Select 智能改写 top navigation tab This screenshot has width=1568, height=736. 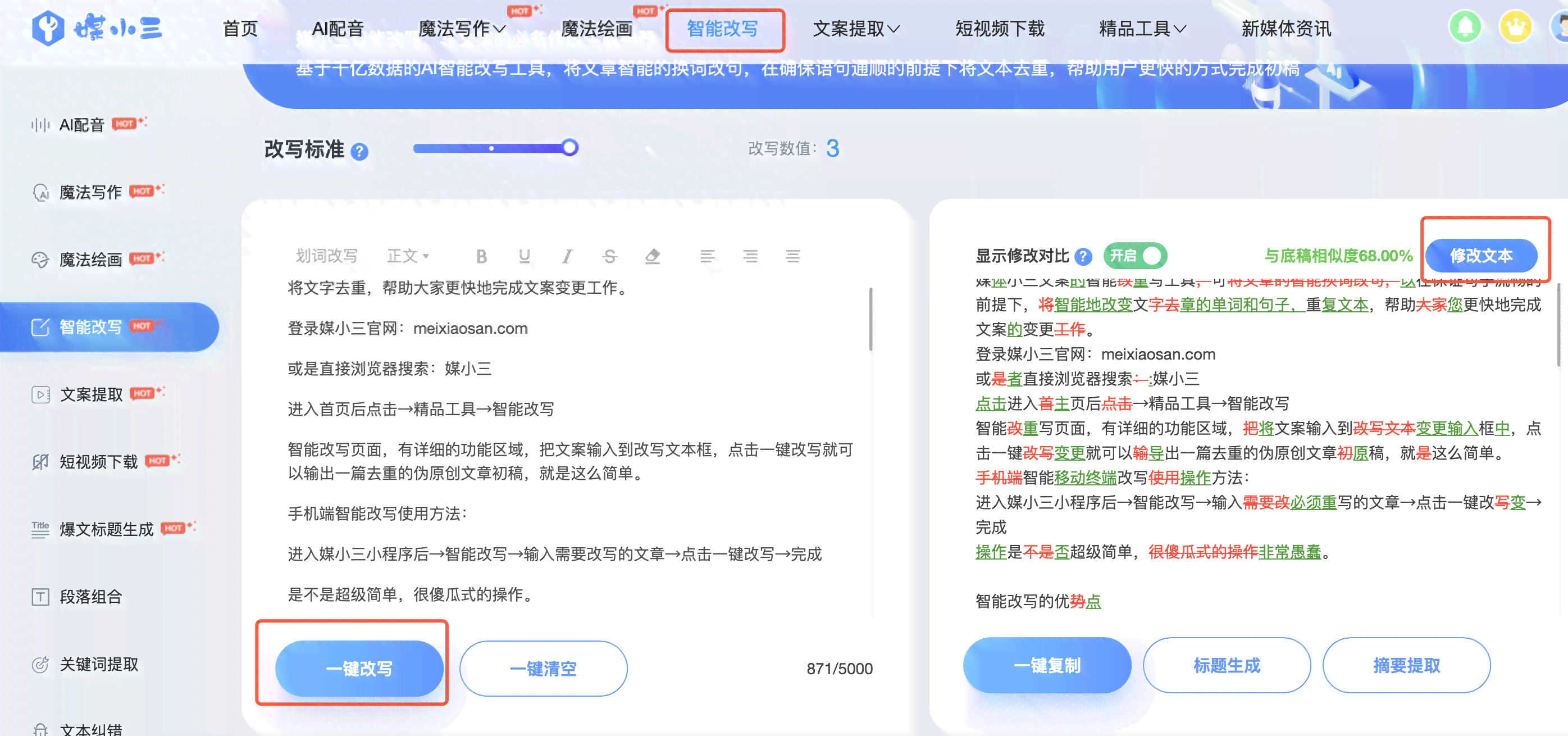[x=723, y=29]
